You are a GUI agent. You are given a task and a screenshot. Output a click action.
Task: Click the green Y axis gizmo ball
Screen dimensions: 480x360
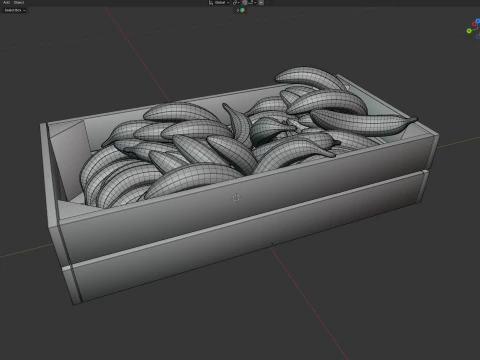tap(469, 31)
